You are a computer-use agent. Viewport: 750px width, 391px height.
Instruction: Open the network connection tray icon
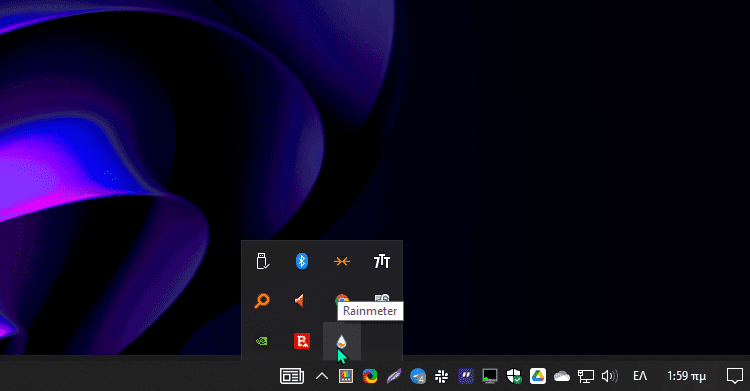click(x=585, y=376)
